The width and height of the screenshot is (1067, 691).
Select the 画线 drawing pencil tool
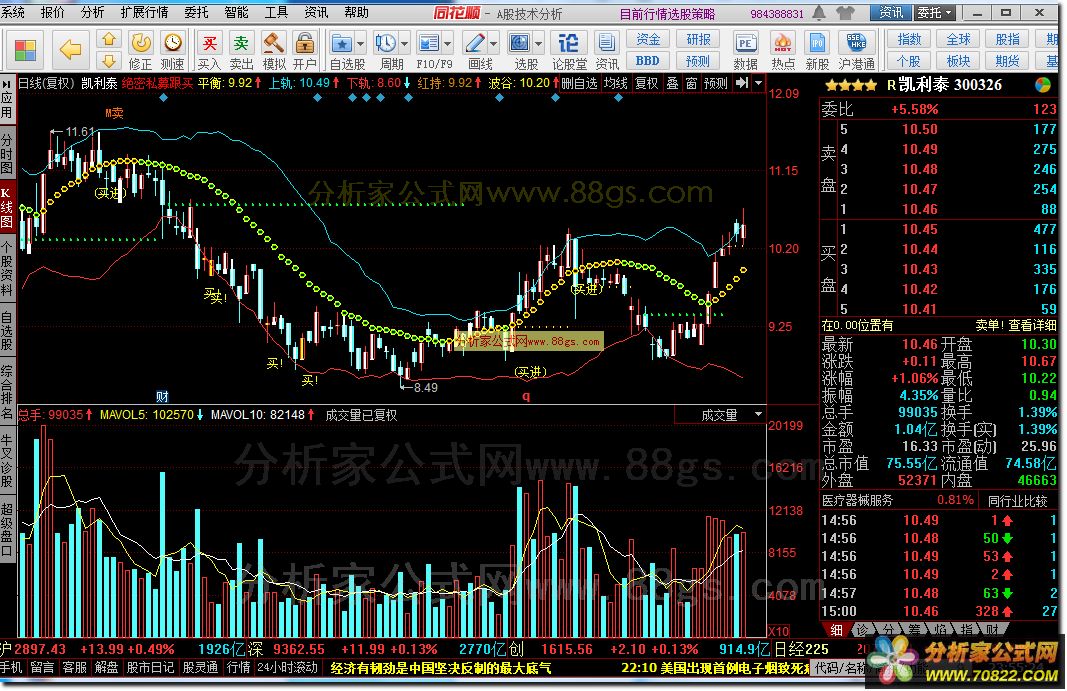tap(474, 44)
